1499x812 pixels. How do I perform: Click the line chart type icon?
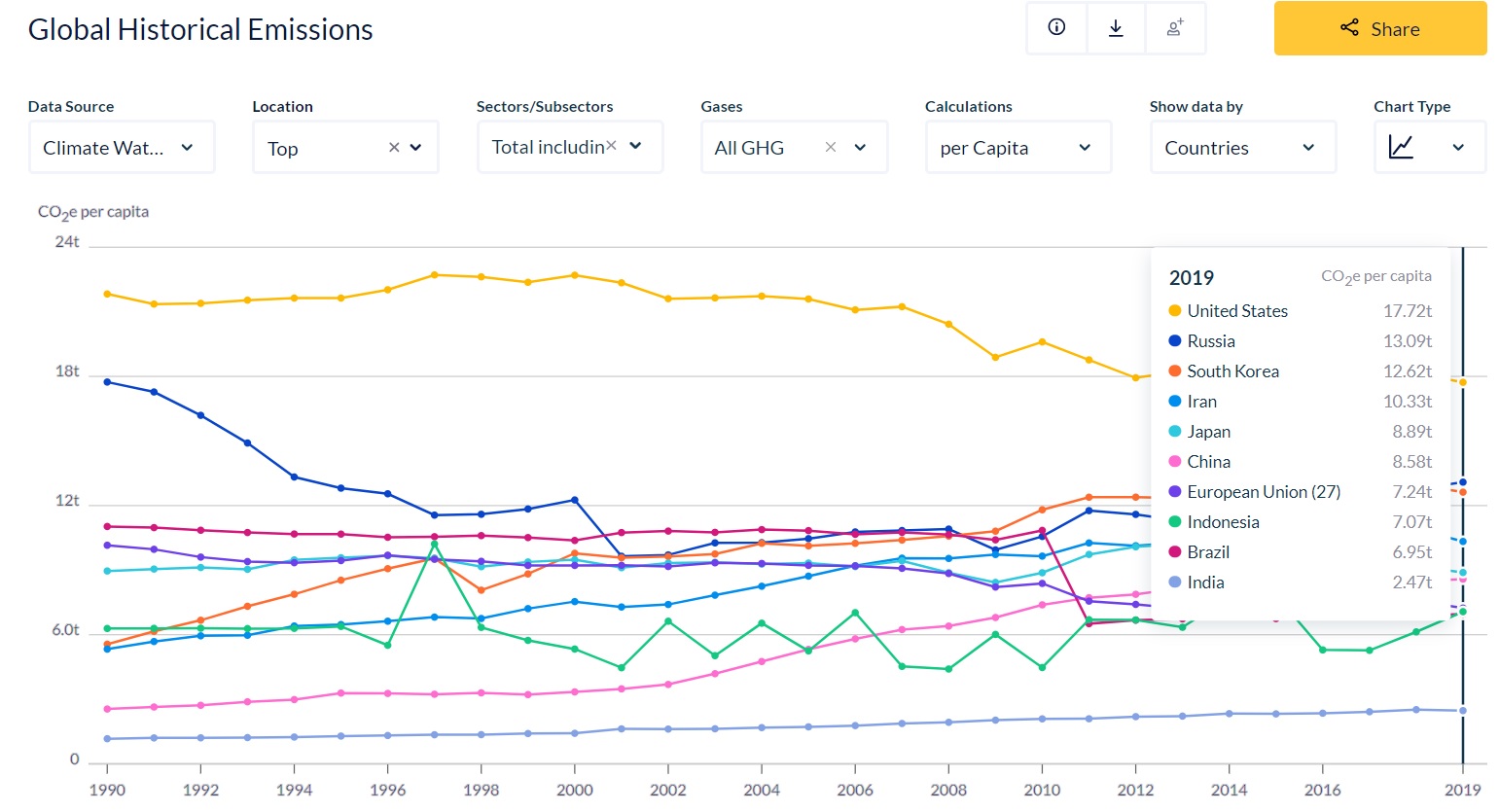point(1401,148)
